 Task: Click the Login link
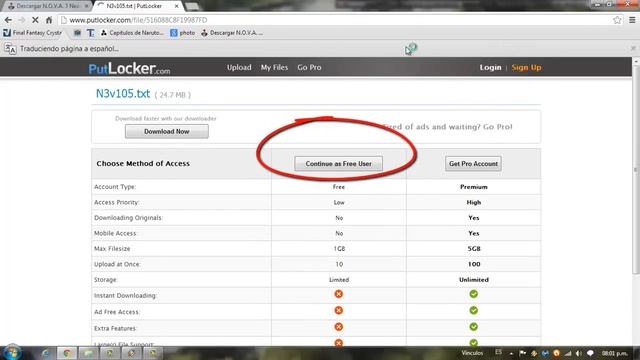click(x=490, y=67)
